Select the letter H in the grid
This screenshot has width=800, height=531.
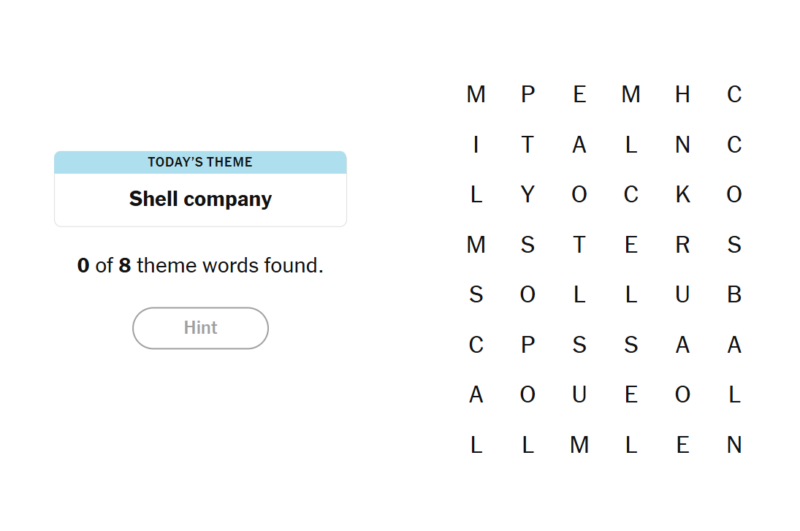[683, 95]
